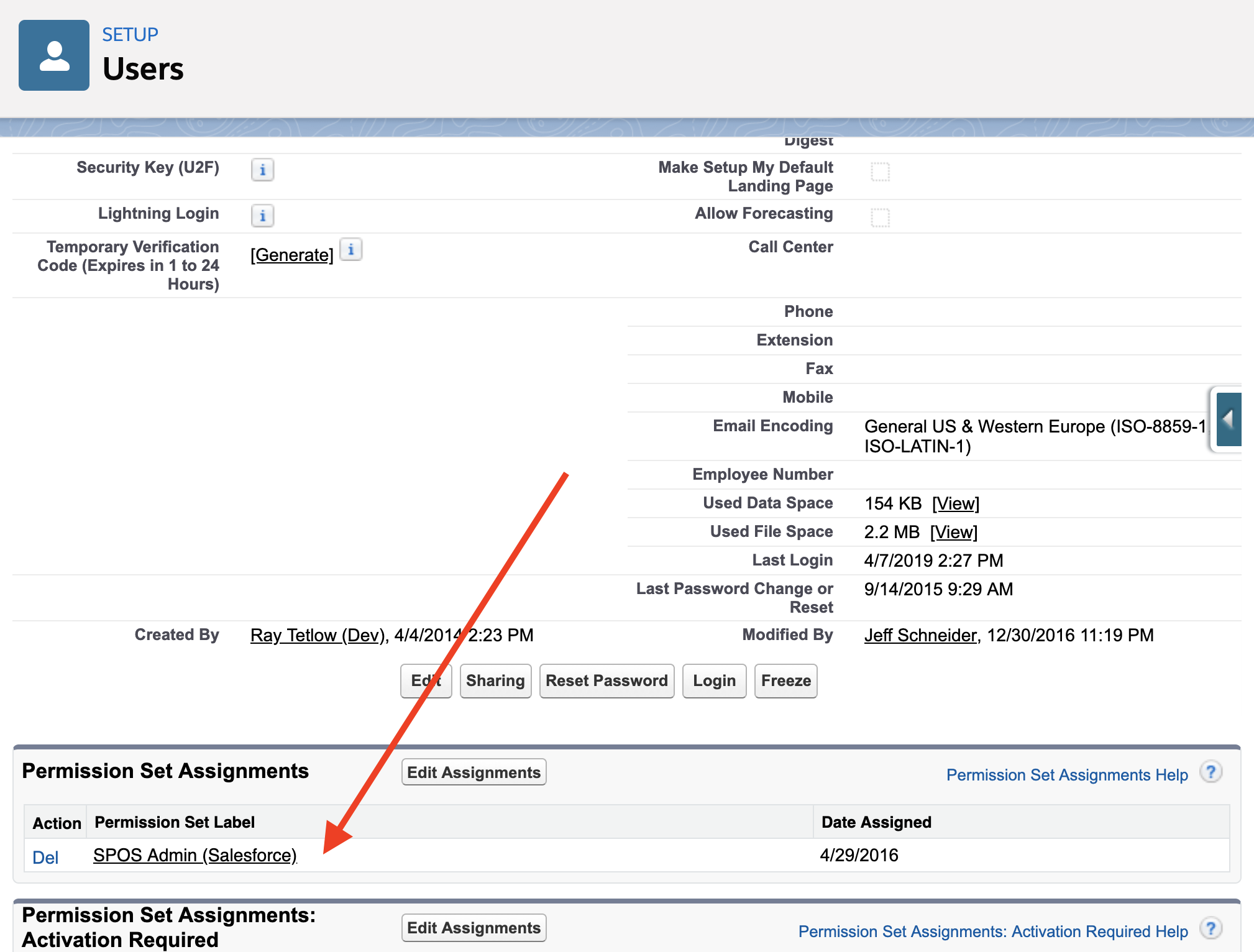Viewport: 1254px width, 952px height.
Task: Click help icon beside Permission Set Assignments Help
Action: click(1211, 772)
